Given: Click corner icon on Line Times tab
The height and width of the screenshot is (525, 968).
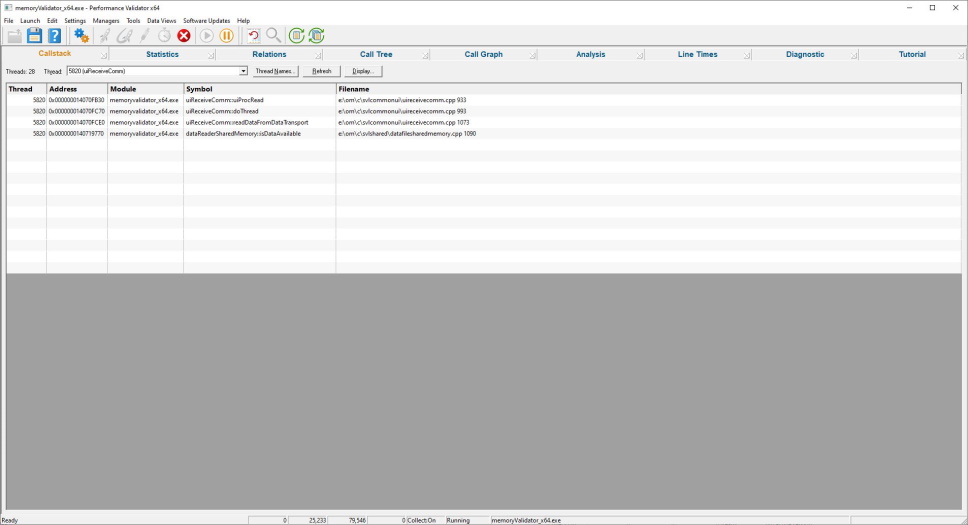Looking at the screenshot, I should [x=747, y=56].
